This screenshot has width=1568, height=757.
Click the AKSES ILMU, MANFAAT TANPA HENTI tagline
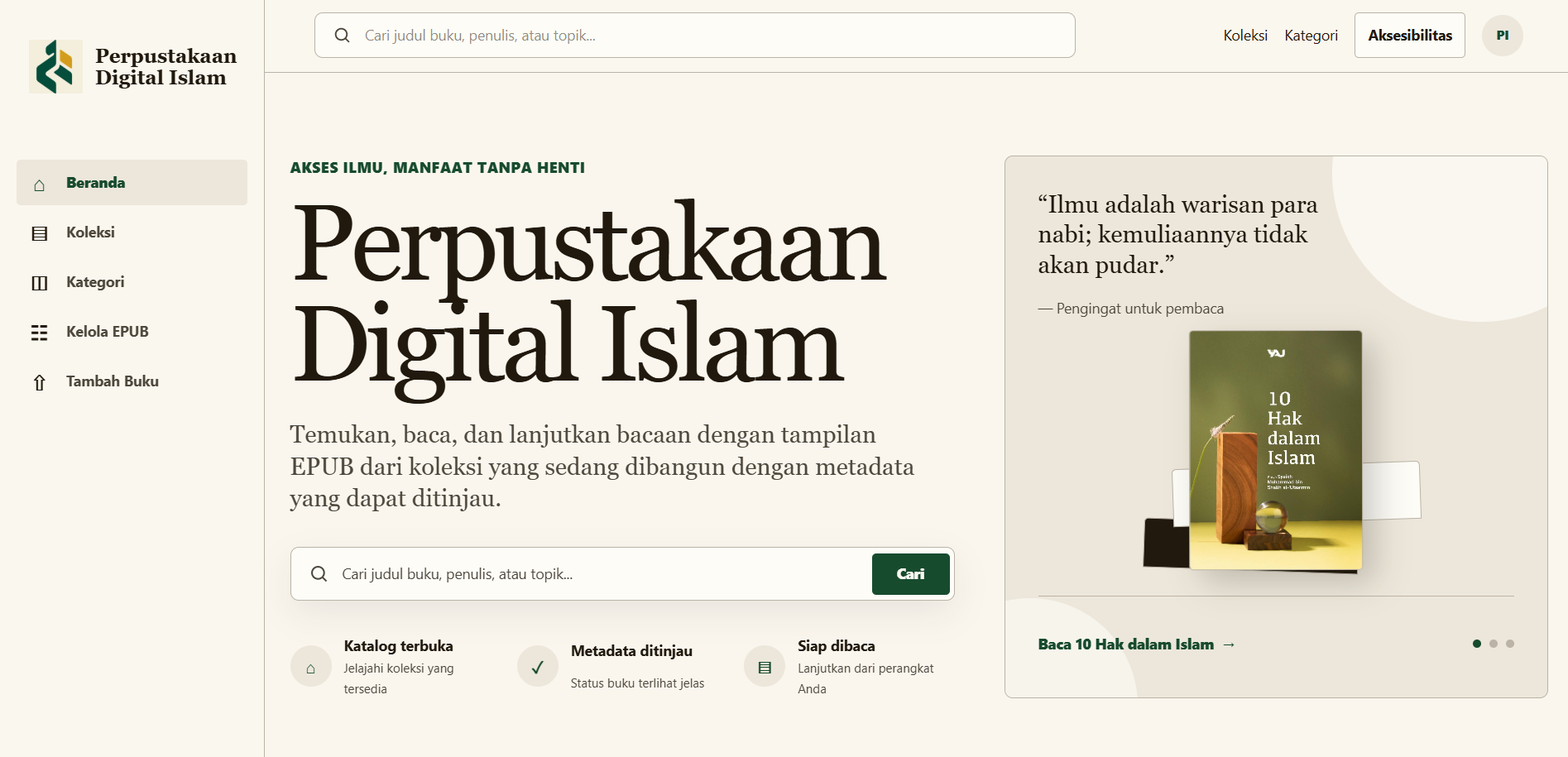point(437,168)
